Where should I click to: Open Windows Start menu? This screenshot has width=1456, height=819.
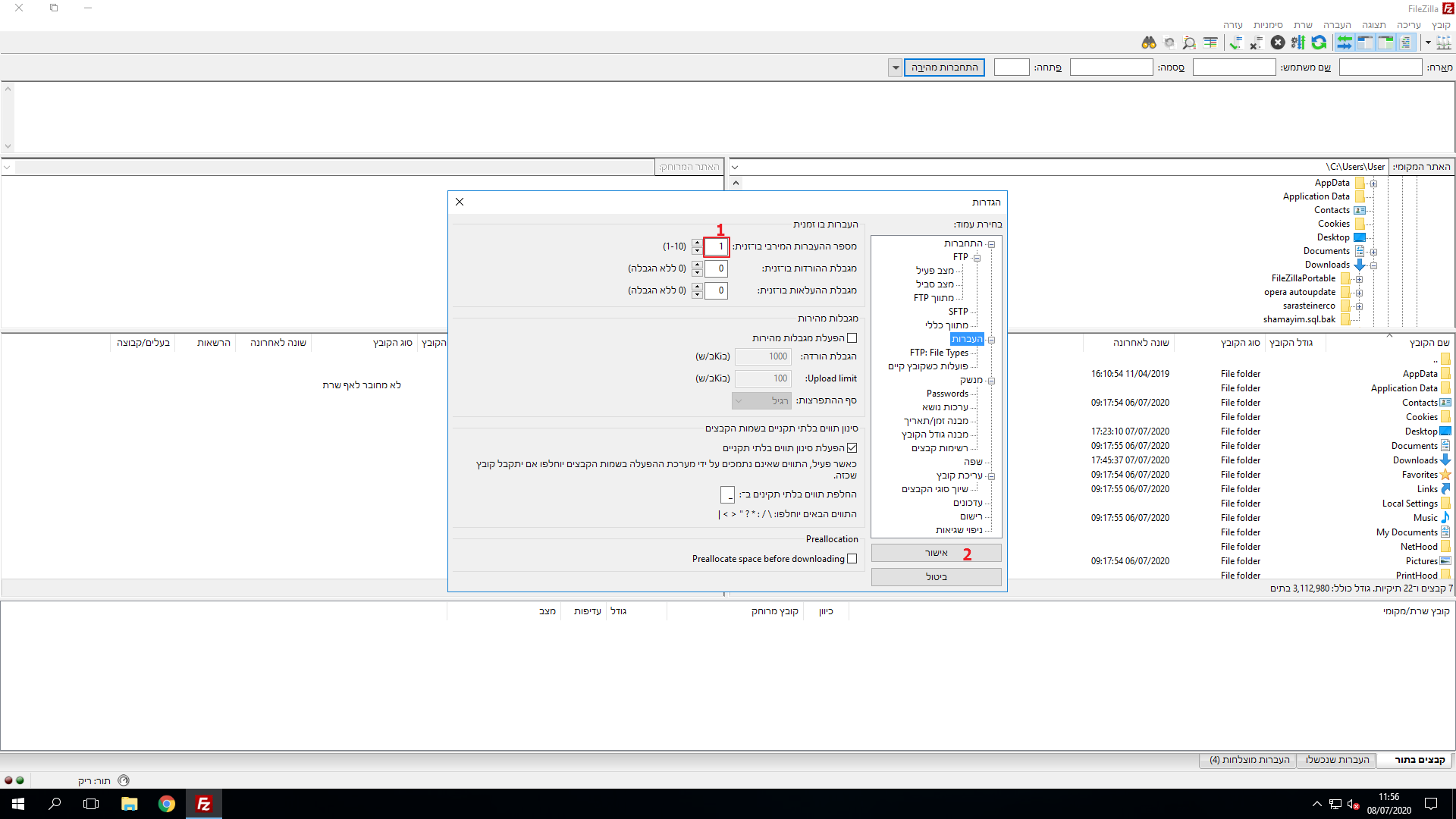coord(18,804)
